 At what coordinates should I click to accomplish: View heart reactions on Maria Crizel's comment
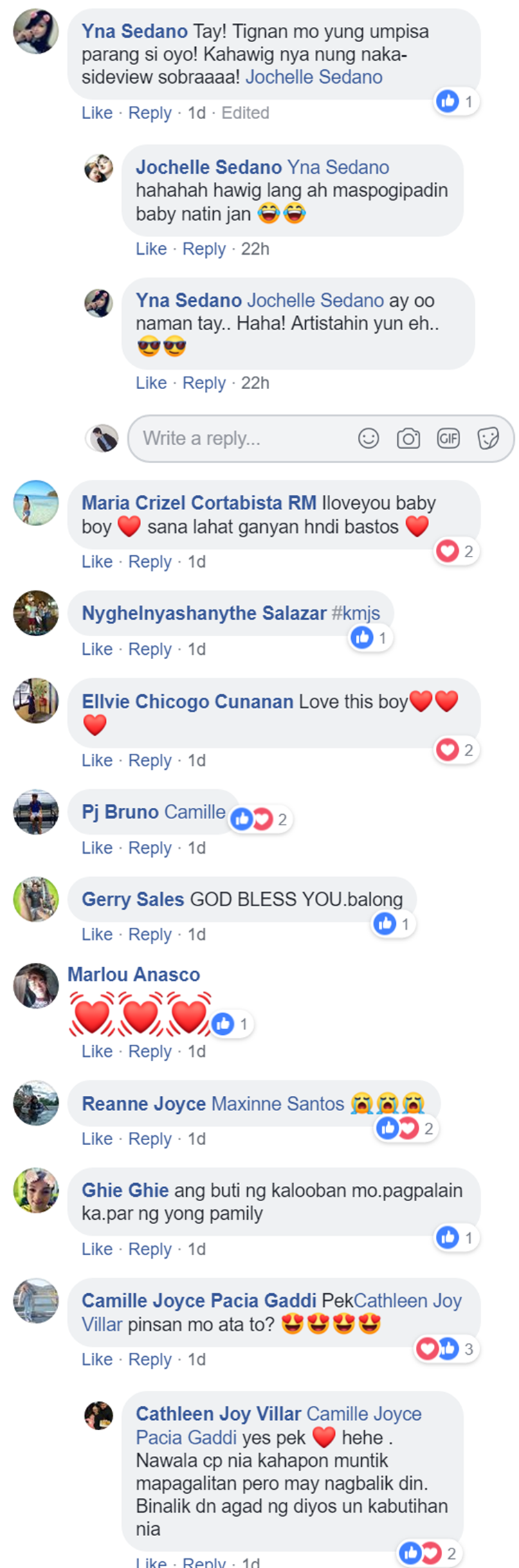[x=456, y=551]
